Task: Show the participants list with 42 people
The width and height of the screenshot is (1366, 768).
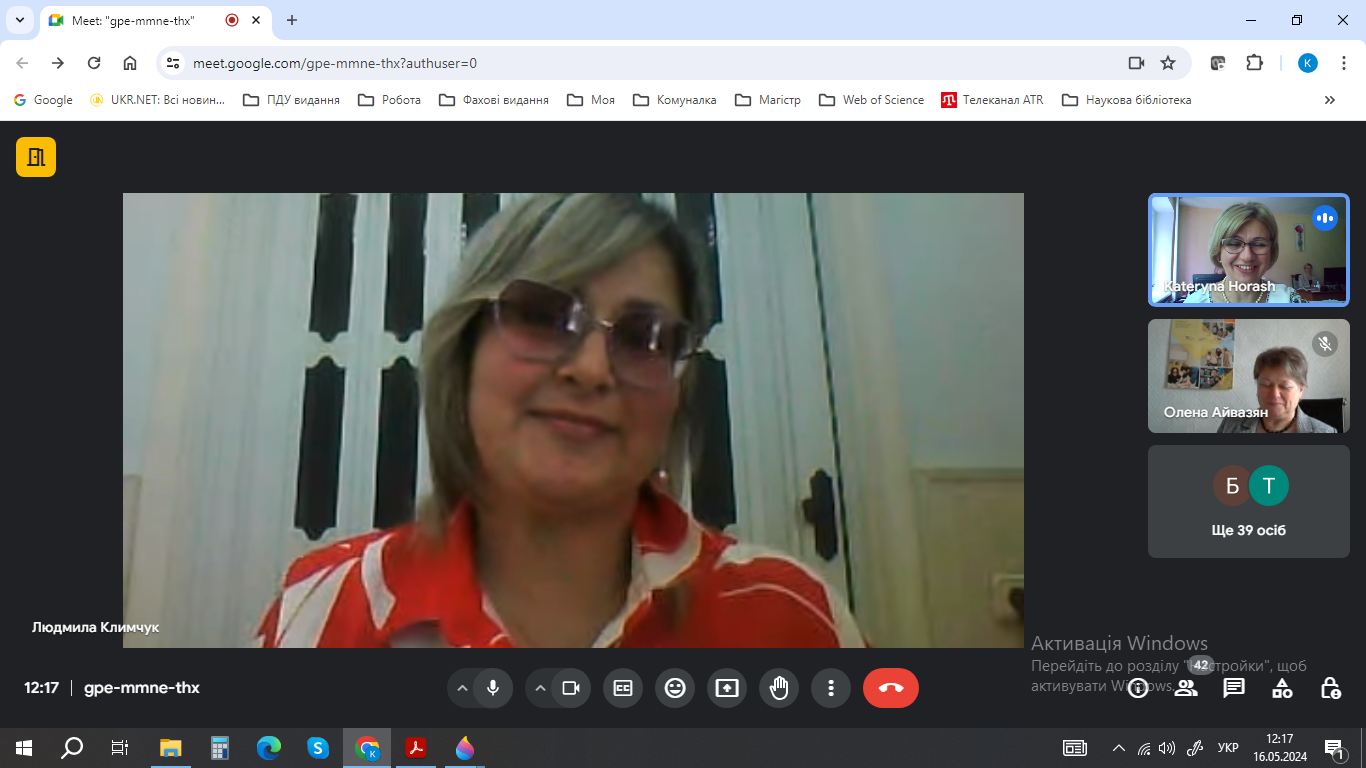Action: pos(1186,688)
